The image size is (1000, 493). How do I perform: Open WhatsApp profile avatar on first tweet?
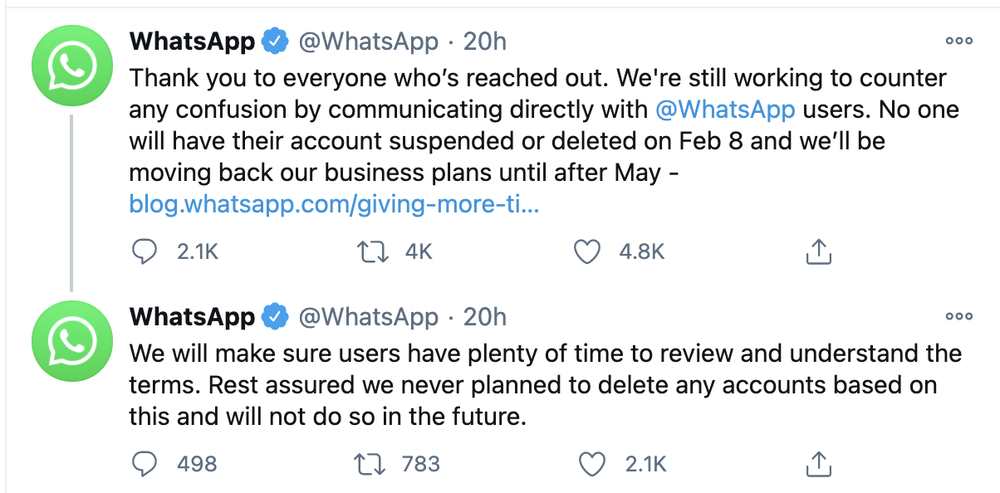click(x=71, y=65)
